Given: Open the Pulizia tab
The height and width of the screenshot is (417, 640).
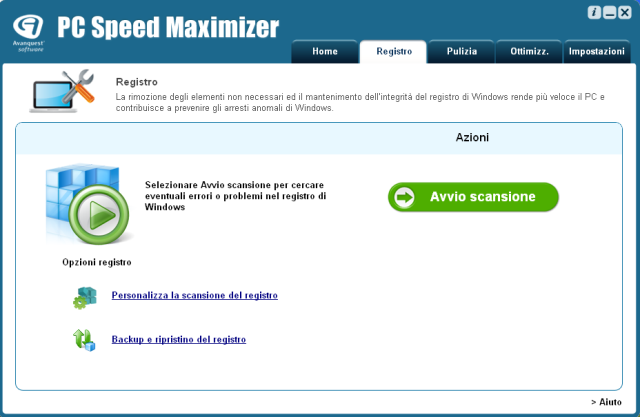Looking at the screenshot, I should click(x=462, y=51).
